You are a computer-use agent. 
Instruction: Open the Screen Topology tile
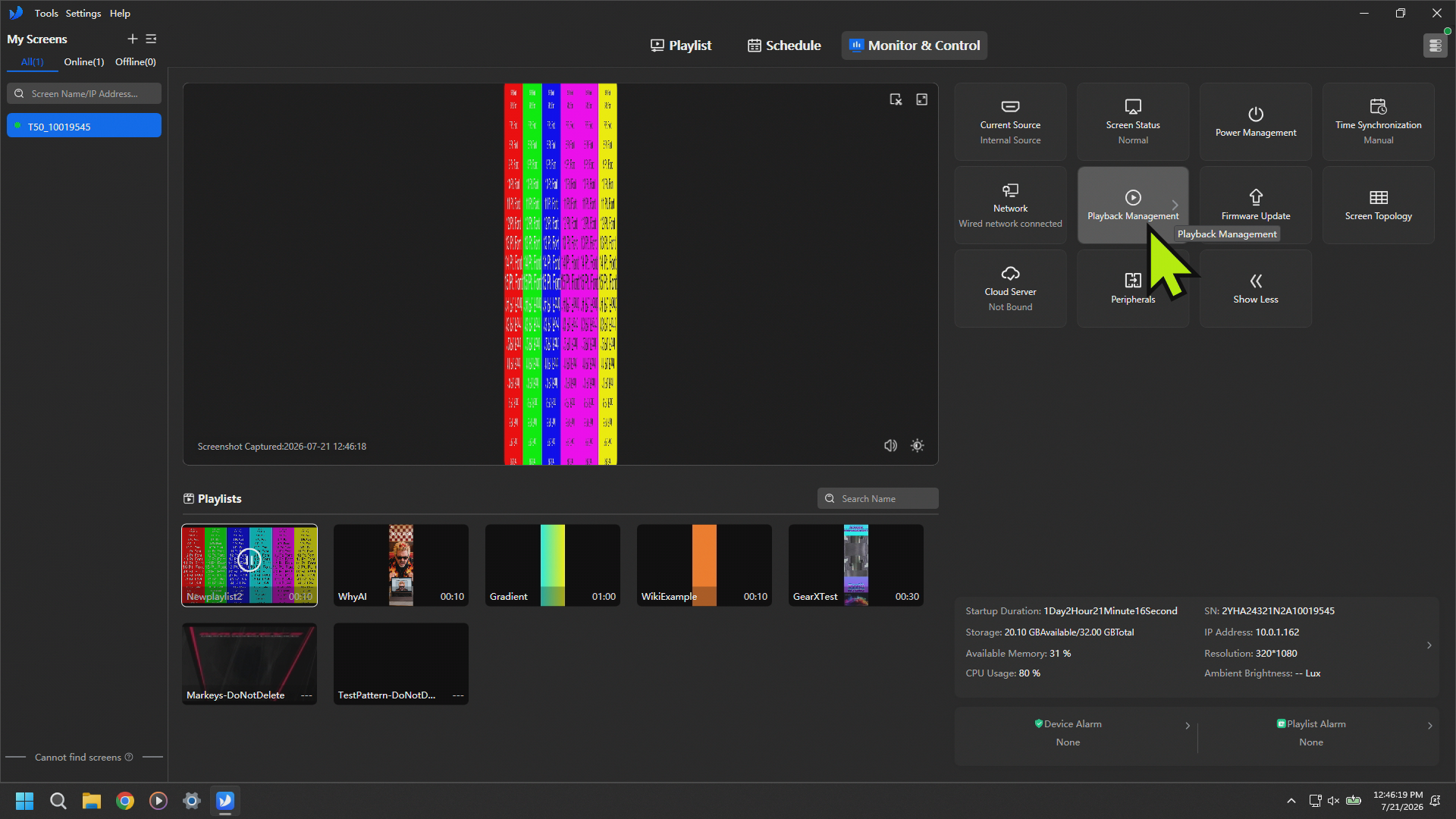pos(1379,205)
